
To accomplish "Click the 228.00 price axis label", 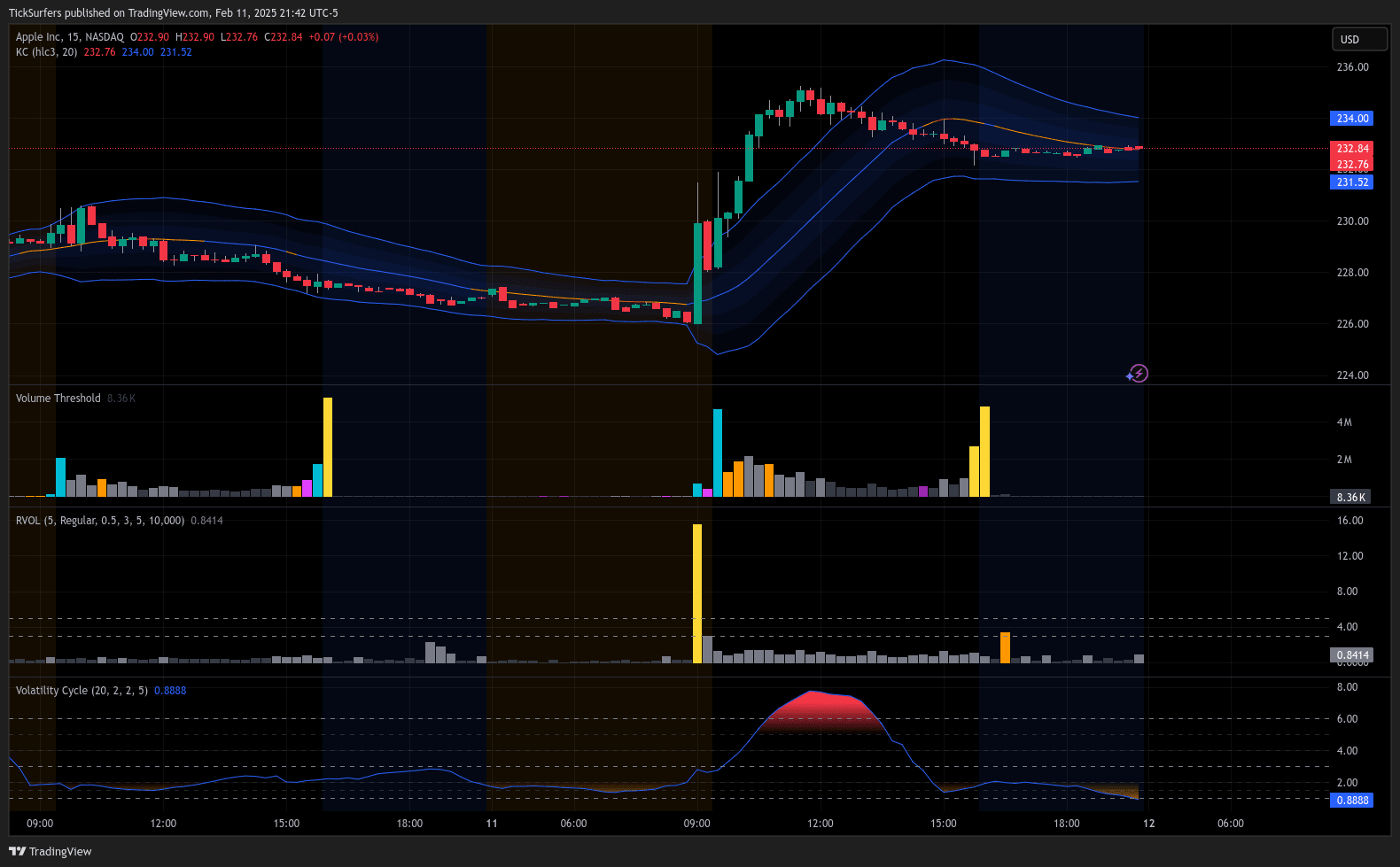I will [x=1352, y=273].
